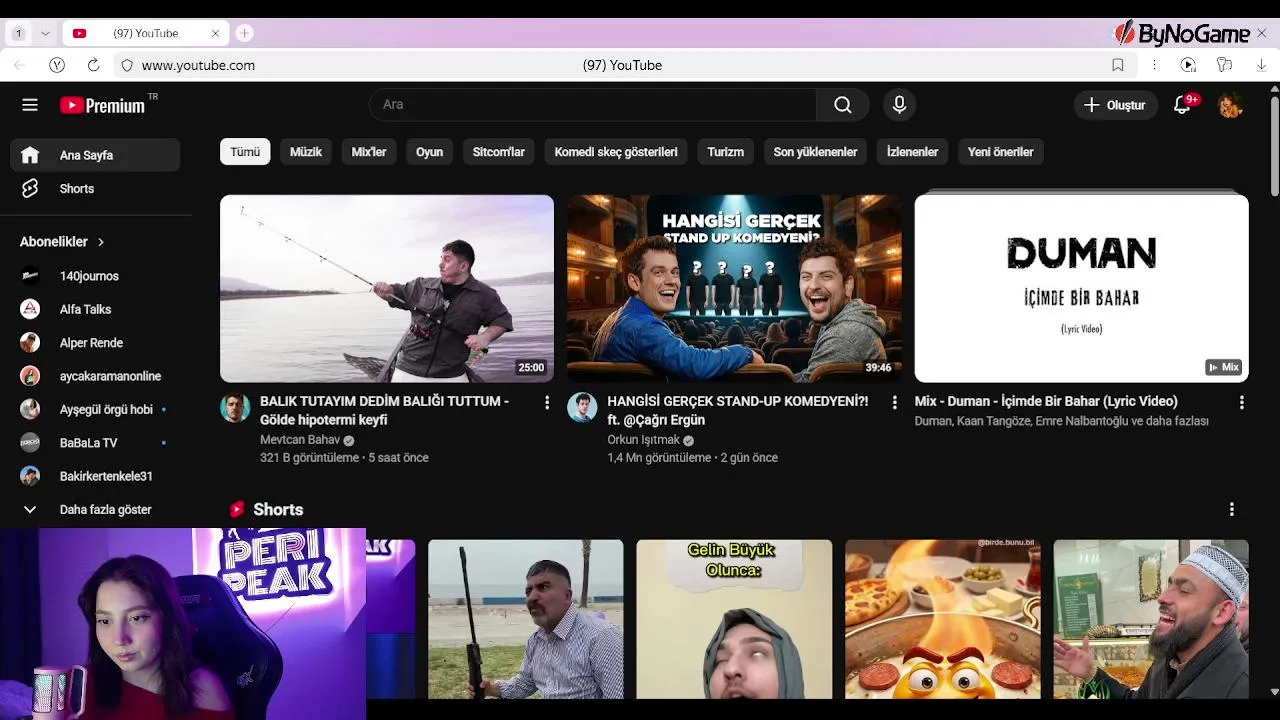Select the Sitcom'lar filter chip
The image size is (1280, 720).
[x=499, y=152]
